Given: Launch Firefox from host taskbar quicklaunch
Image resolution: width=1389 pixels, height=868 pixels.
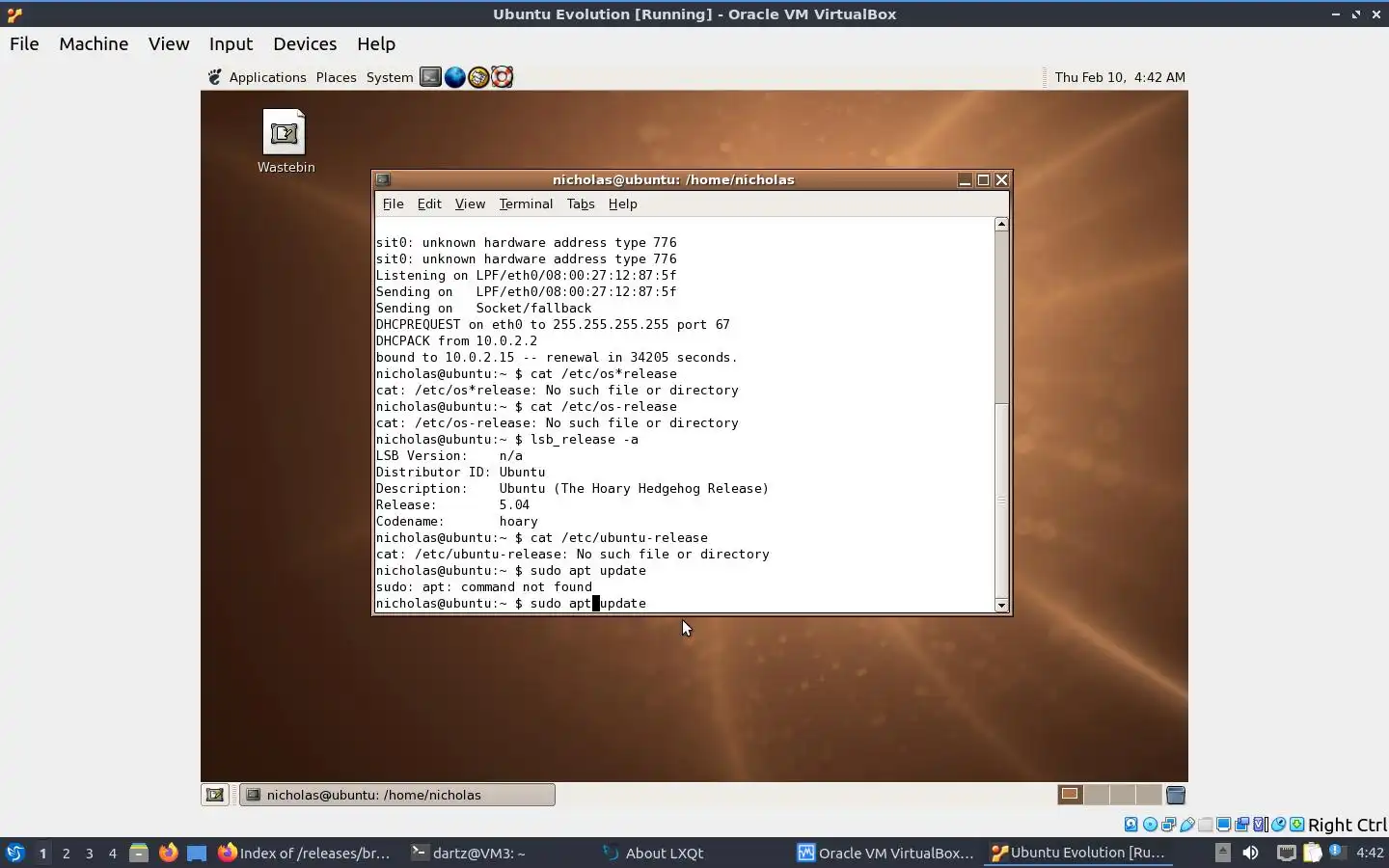Looking at the screenshot, I should [x=168, y=853].
